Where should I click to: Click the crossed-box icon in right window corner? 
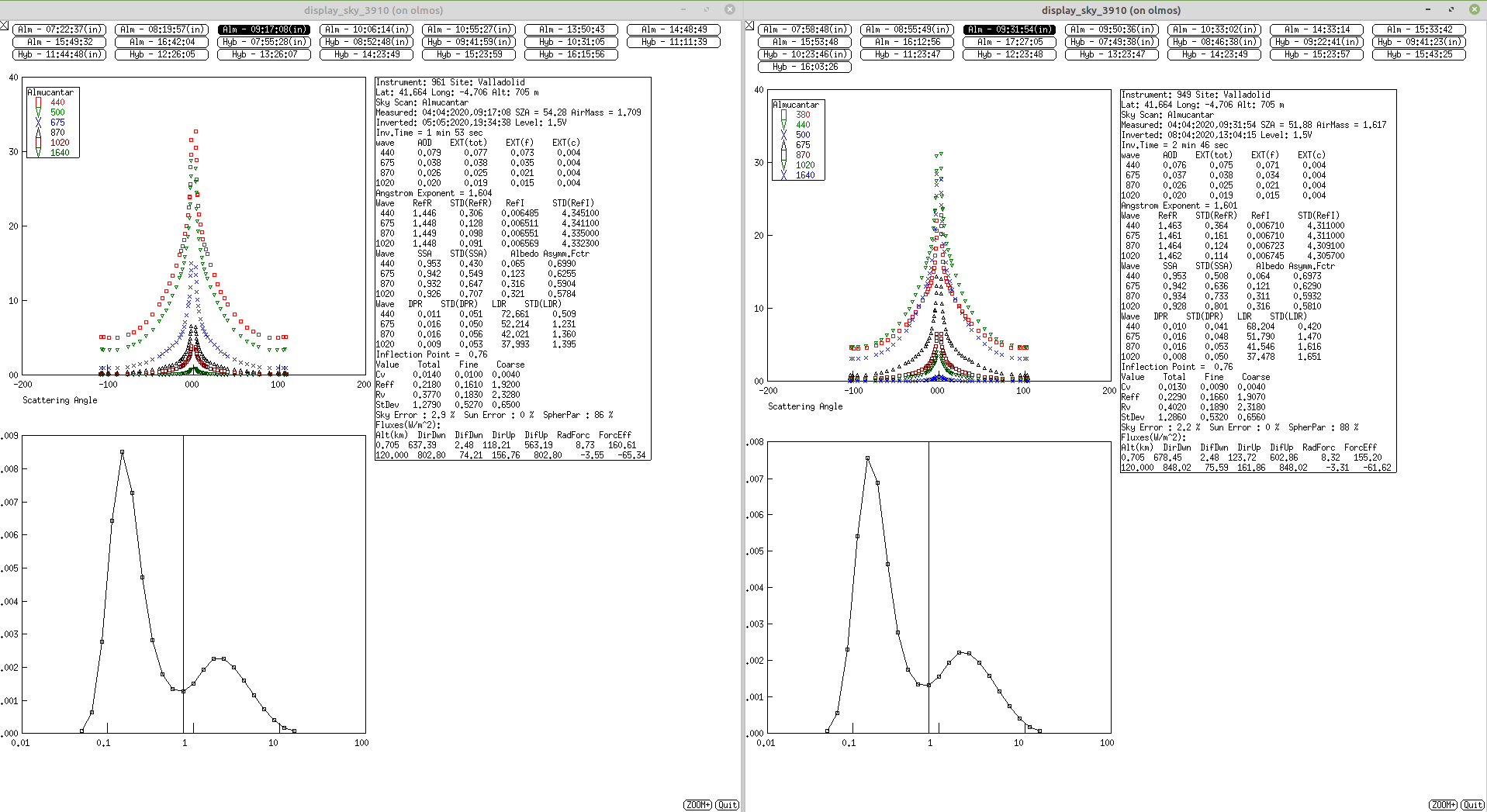pos(749,26)
